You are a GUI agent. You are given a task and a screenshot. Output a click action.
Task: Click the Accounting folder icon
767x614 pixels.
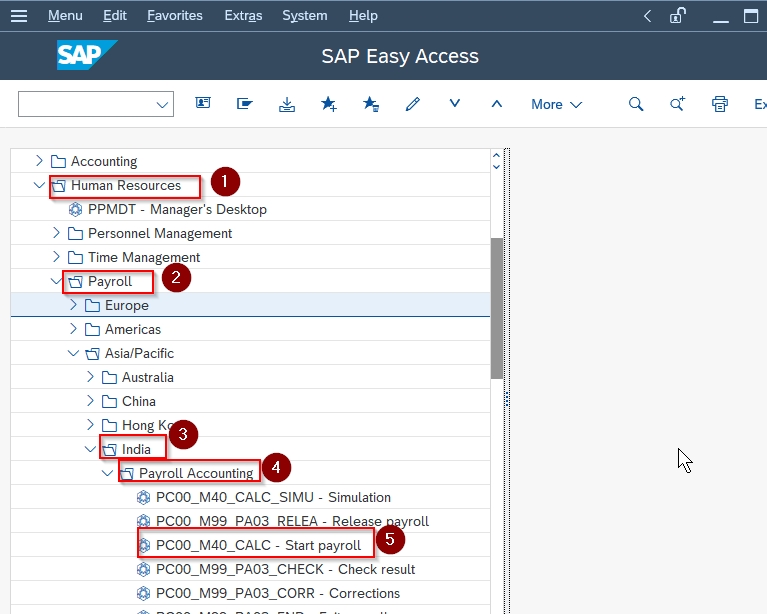tap(58, 161)
